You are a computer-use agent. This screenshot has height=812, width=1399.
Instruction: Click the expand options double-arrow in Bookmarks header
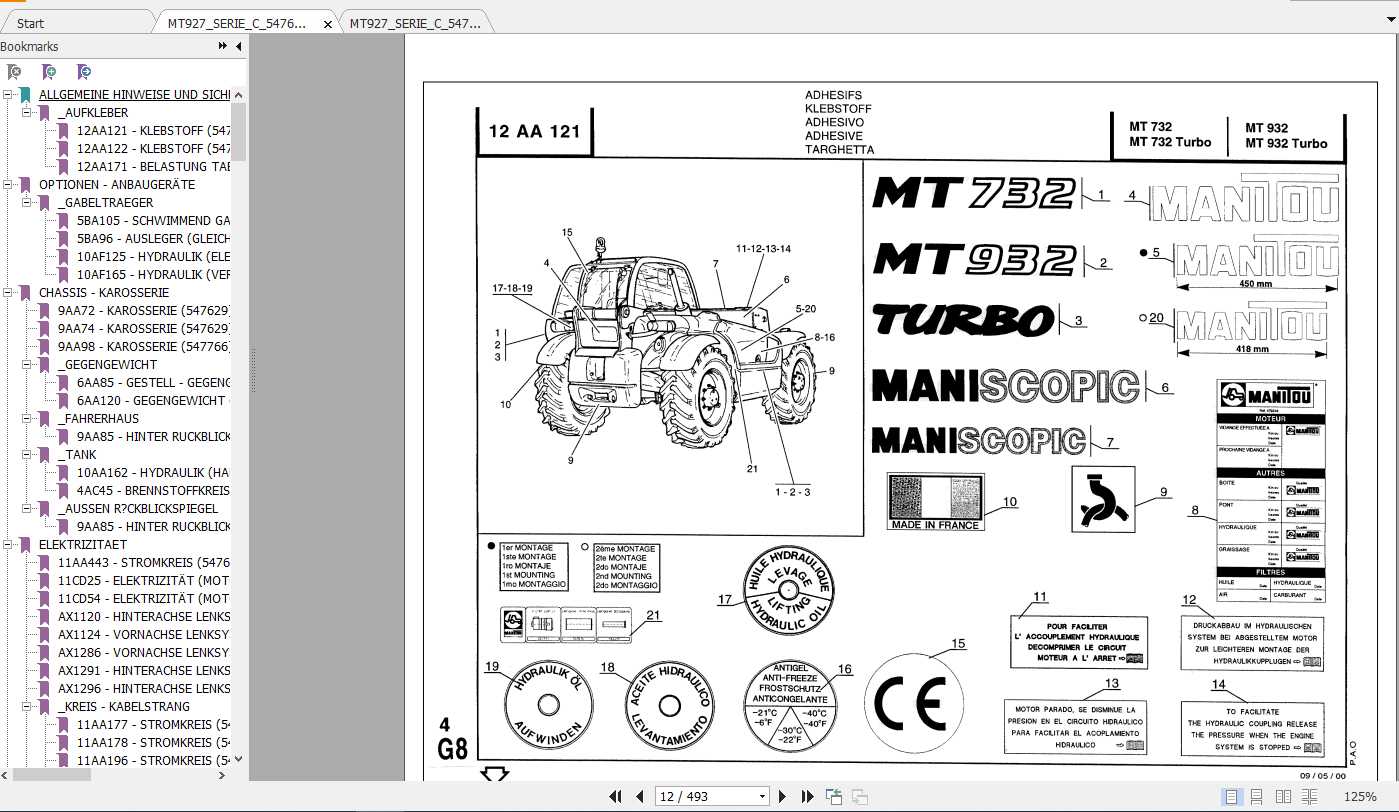[220, 46]
